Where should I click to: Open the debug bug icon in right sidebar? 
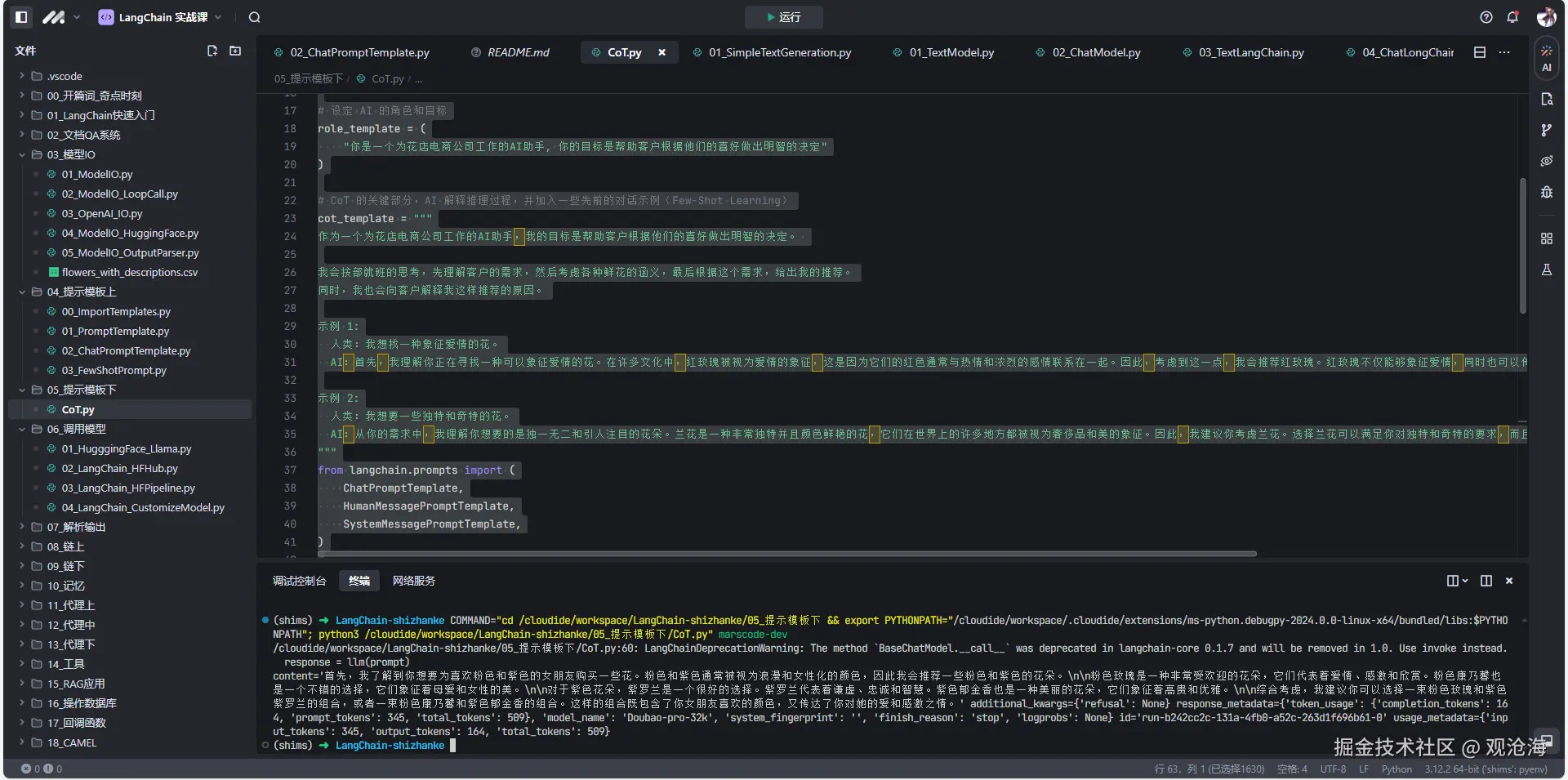tap(1546, 192)
